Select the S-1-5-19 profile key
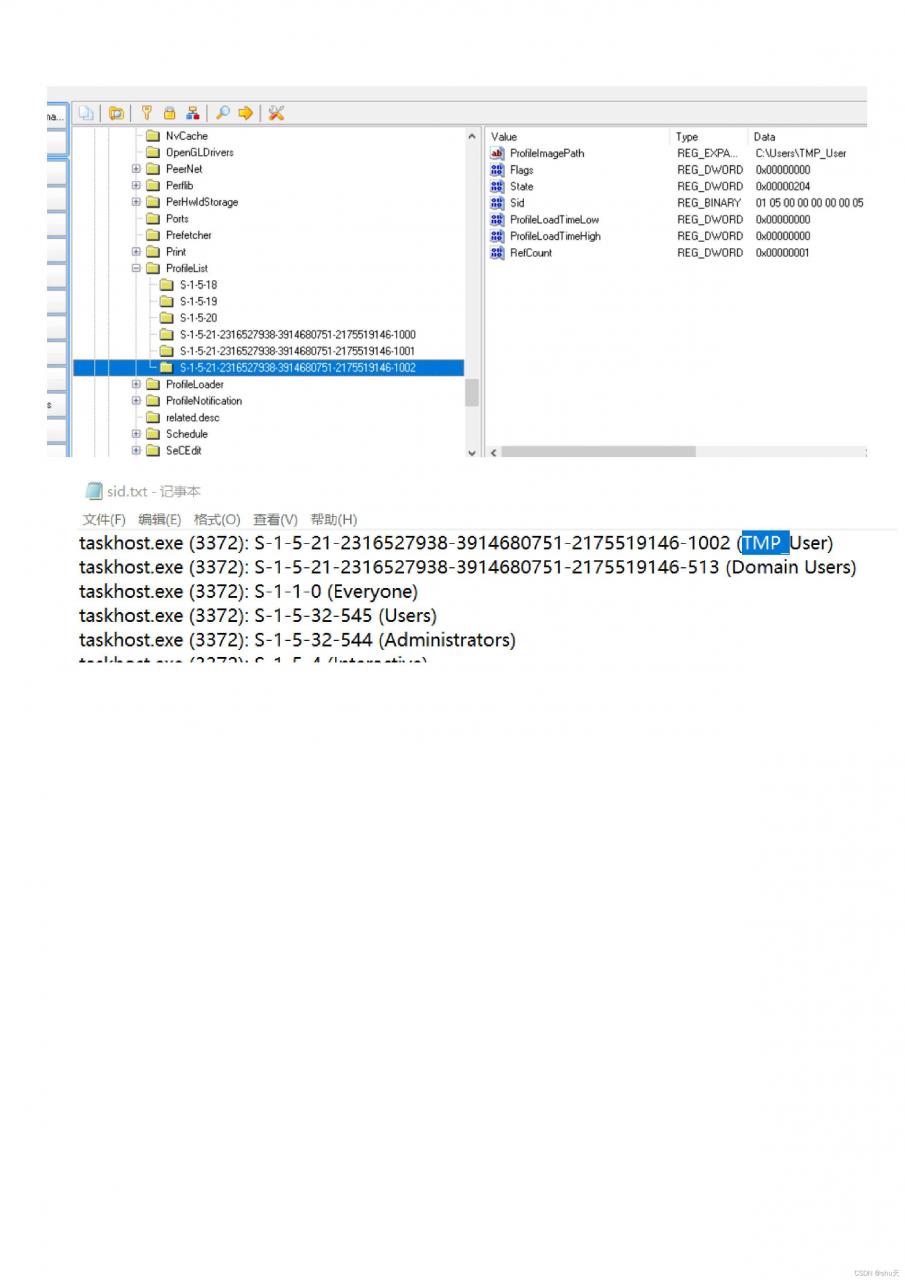This screenshot has height=1280, width=905. [x=198, y=301]
